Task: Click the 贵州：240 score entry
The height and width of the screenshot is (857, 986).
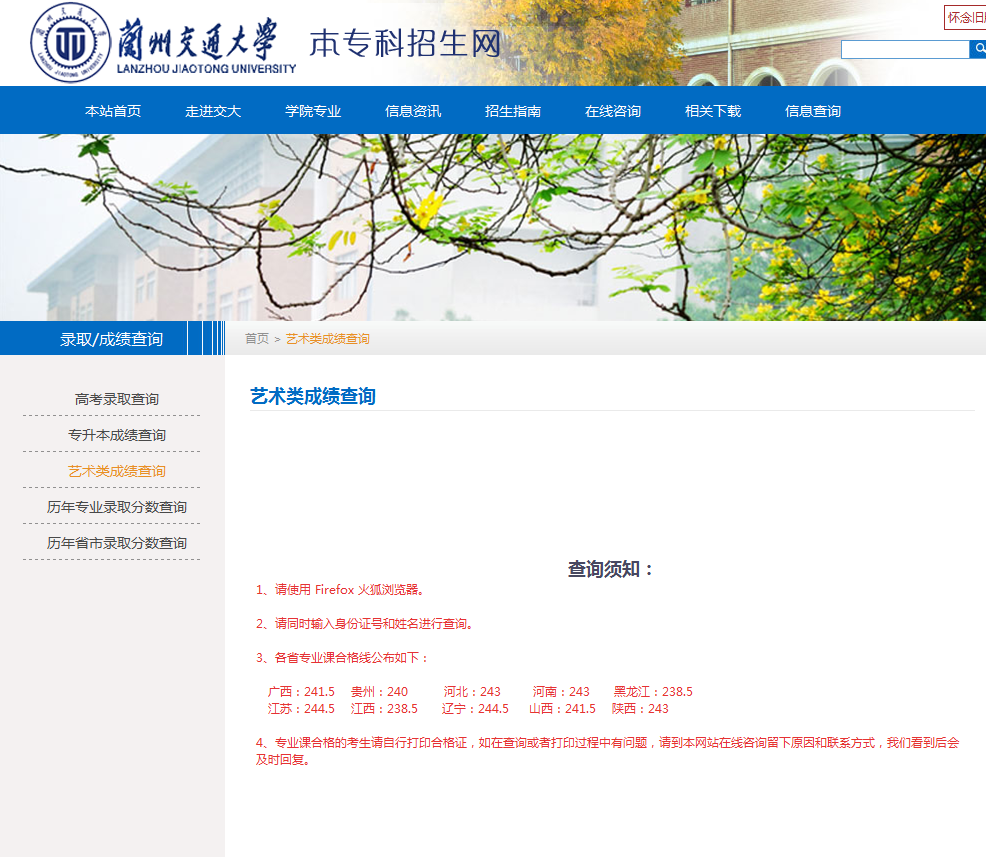Action: coord(379,692)
